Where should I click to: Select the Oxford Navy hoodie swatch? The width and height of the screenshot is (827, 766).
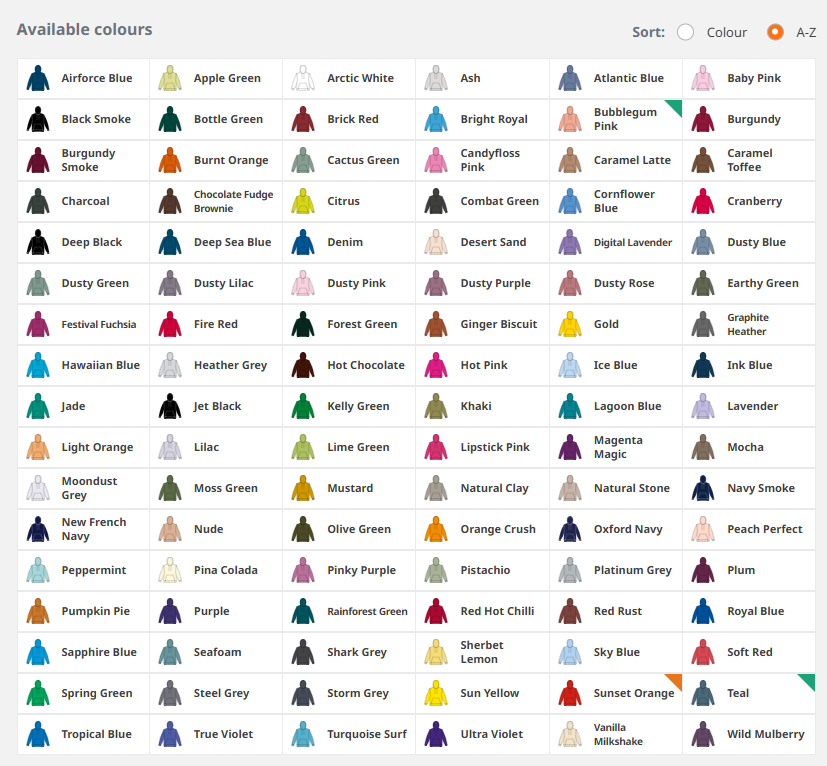point(616,529)
